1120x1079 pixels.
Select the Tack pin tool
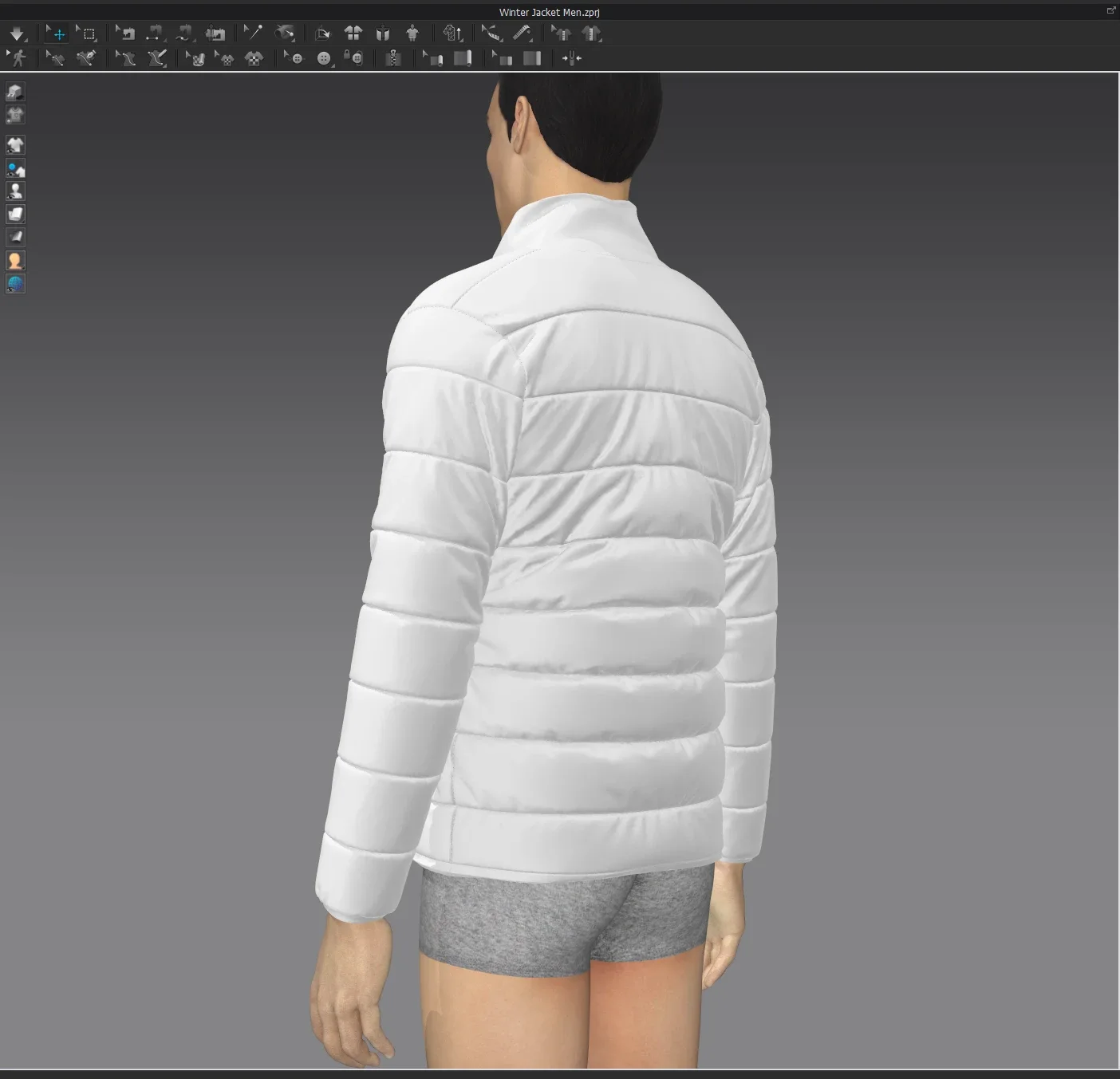[x=253, y=33]
